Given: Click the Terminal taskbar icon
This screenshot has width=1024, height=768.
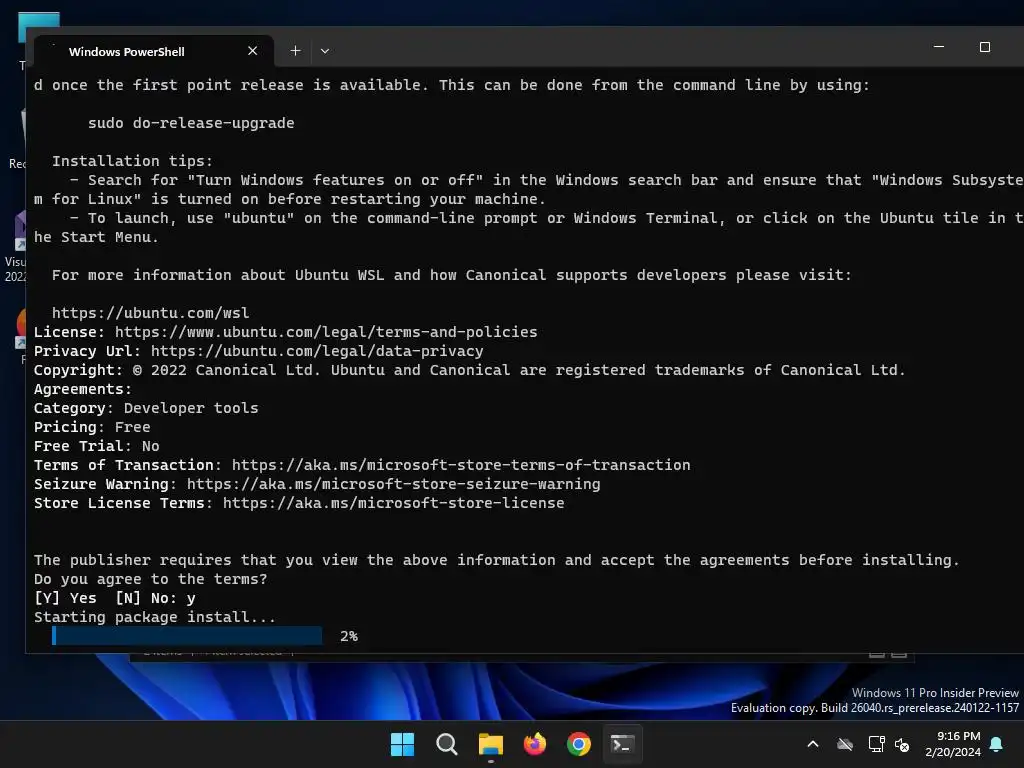Looking at the screenshot, I should [x=622, y=744].
